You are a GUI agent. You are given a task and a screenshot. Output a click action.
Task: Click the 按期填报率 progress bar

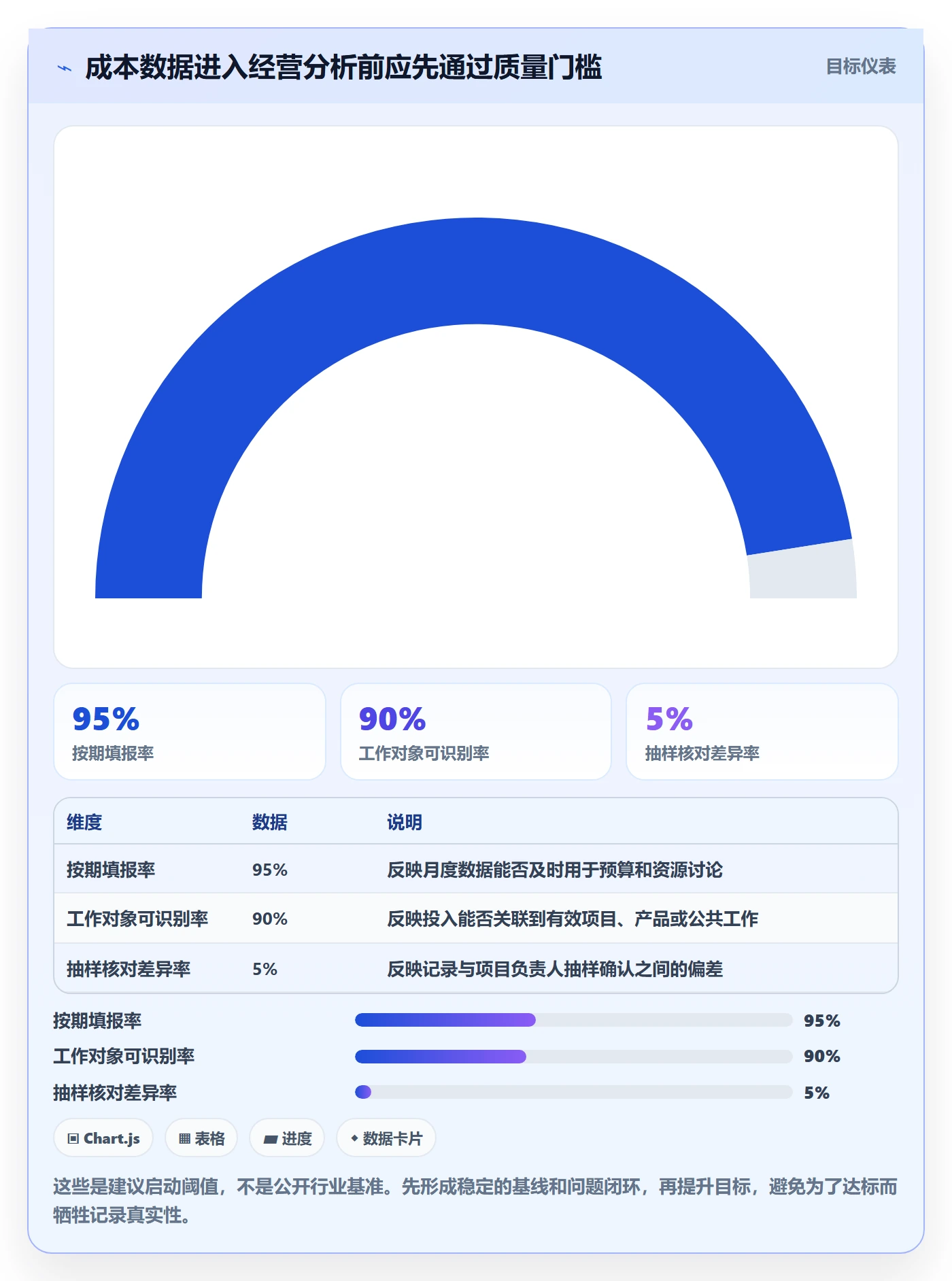coord(574,1020)
